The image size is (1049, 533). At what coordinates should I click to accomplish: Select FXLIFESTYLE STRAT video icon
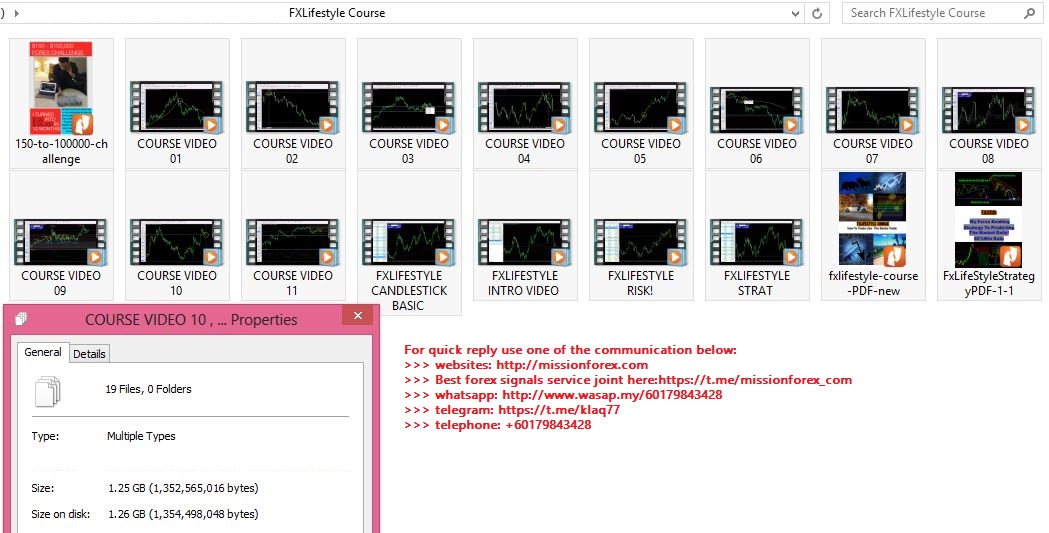click(x=756, y=242)
